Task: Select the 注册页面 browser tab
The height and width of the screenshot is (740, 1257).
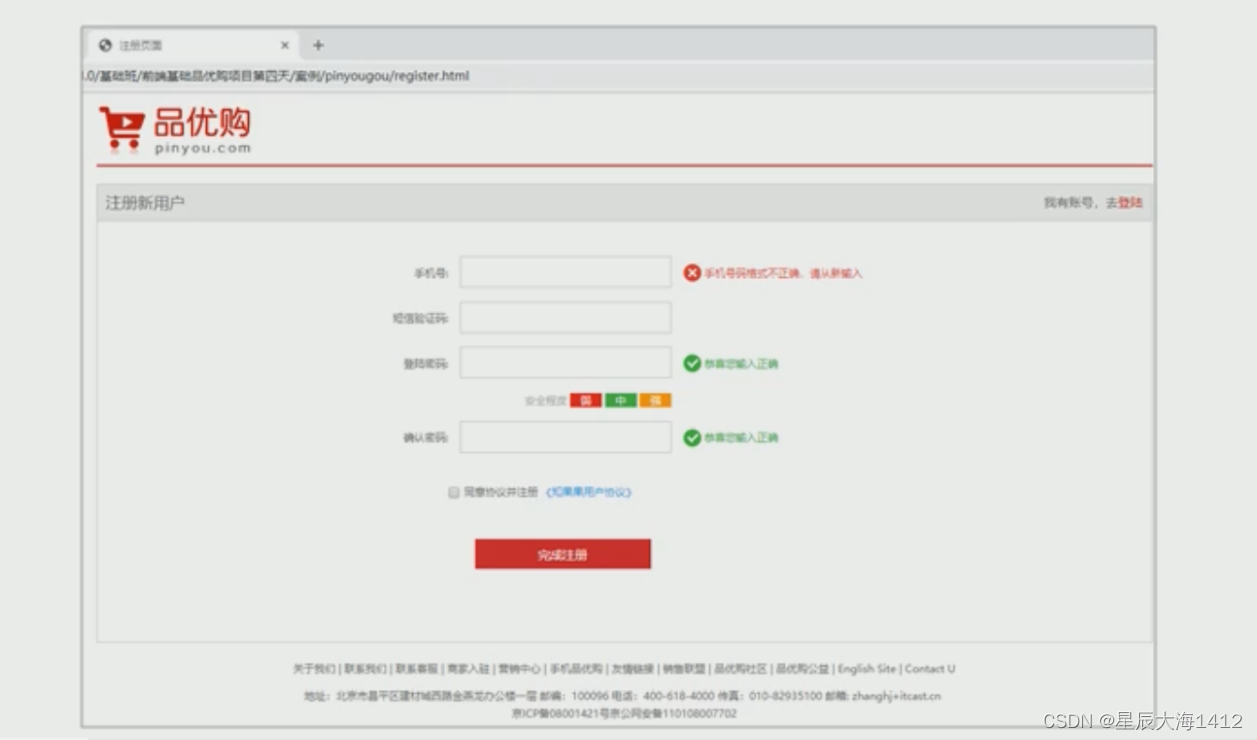Action: [x=194, y=45]
